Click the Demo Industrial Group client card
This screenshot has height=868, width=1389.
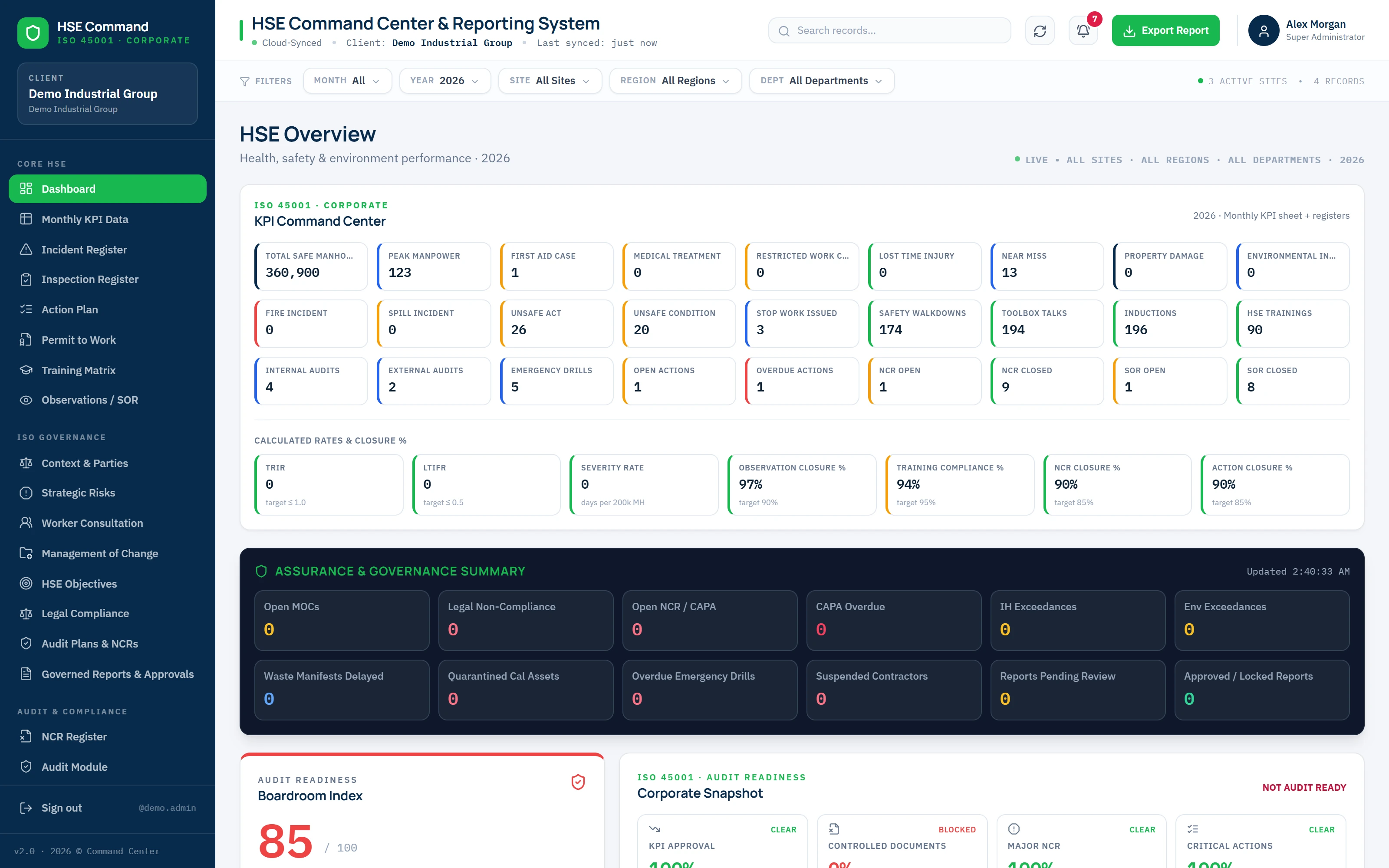pos(107,94)
